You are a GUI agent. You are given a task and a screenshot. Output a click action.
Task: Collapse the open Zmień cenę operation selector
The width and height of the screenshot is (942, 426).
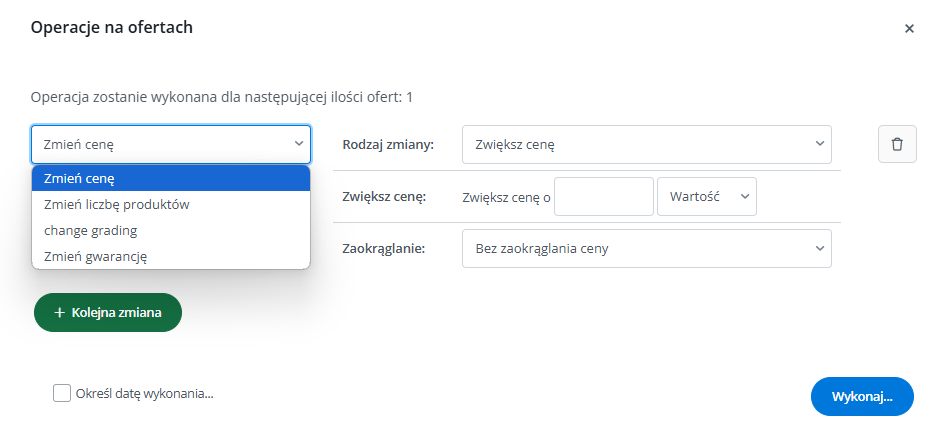click(171, 144)
